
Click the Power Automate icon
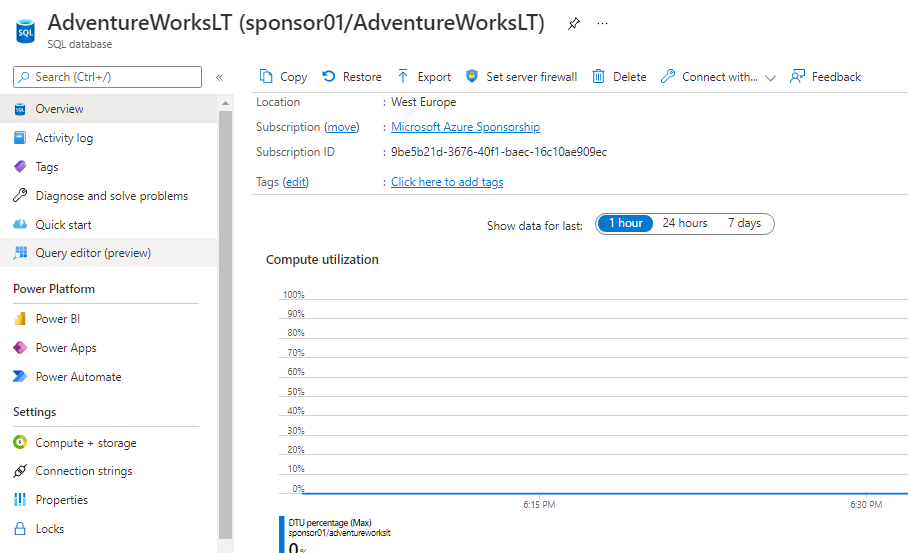20,376
